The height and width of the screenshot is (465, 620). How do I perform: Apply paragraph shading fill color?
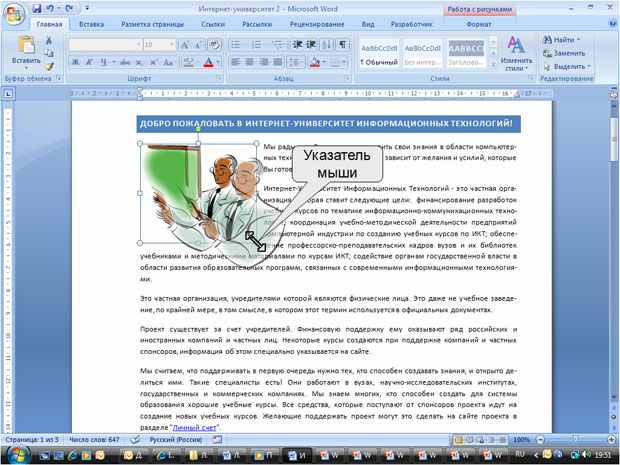coord(315,62)
